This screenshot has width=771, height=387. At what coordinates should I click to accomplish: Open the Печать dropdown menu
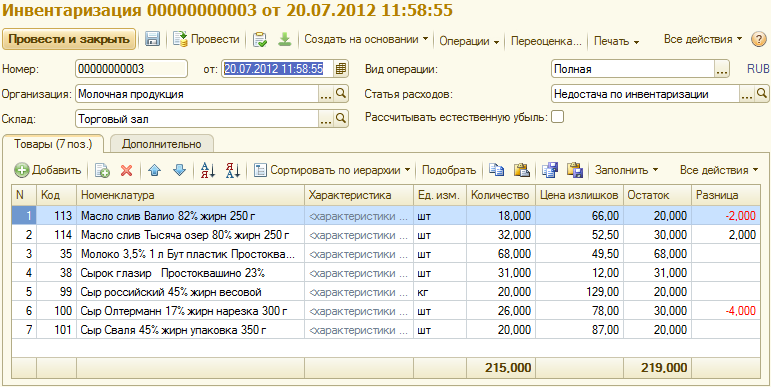[616, 41]
